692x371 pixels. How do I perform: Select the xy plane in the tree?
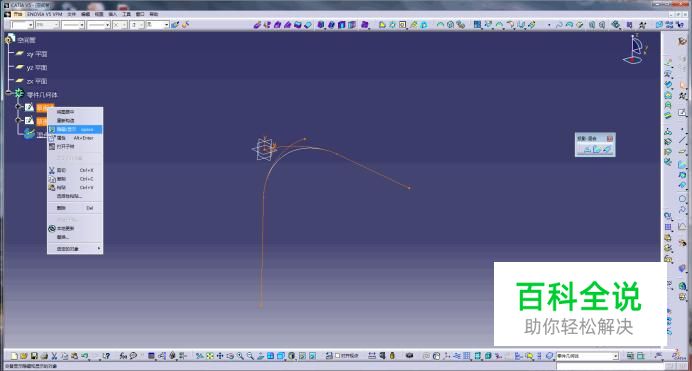37,54
